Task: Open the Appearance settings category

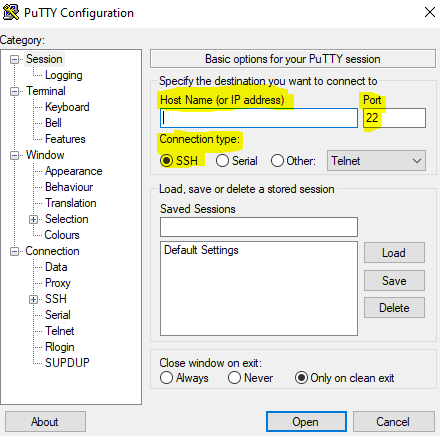Action: [74, 171]
